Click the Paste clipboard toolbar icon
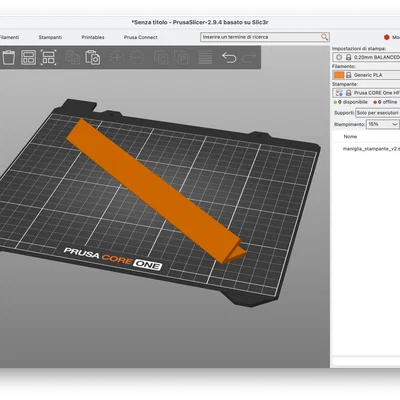Image resolution: width=400 pixels, height=400 pixels. click(x=92, y=57)
